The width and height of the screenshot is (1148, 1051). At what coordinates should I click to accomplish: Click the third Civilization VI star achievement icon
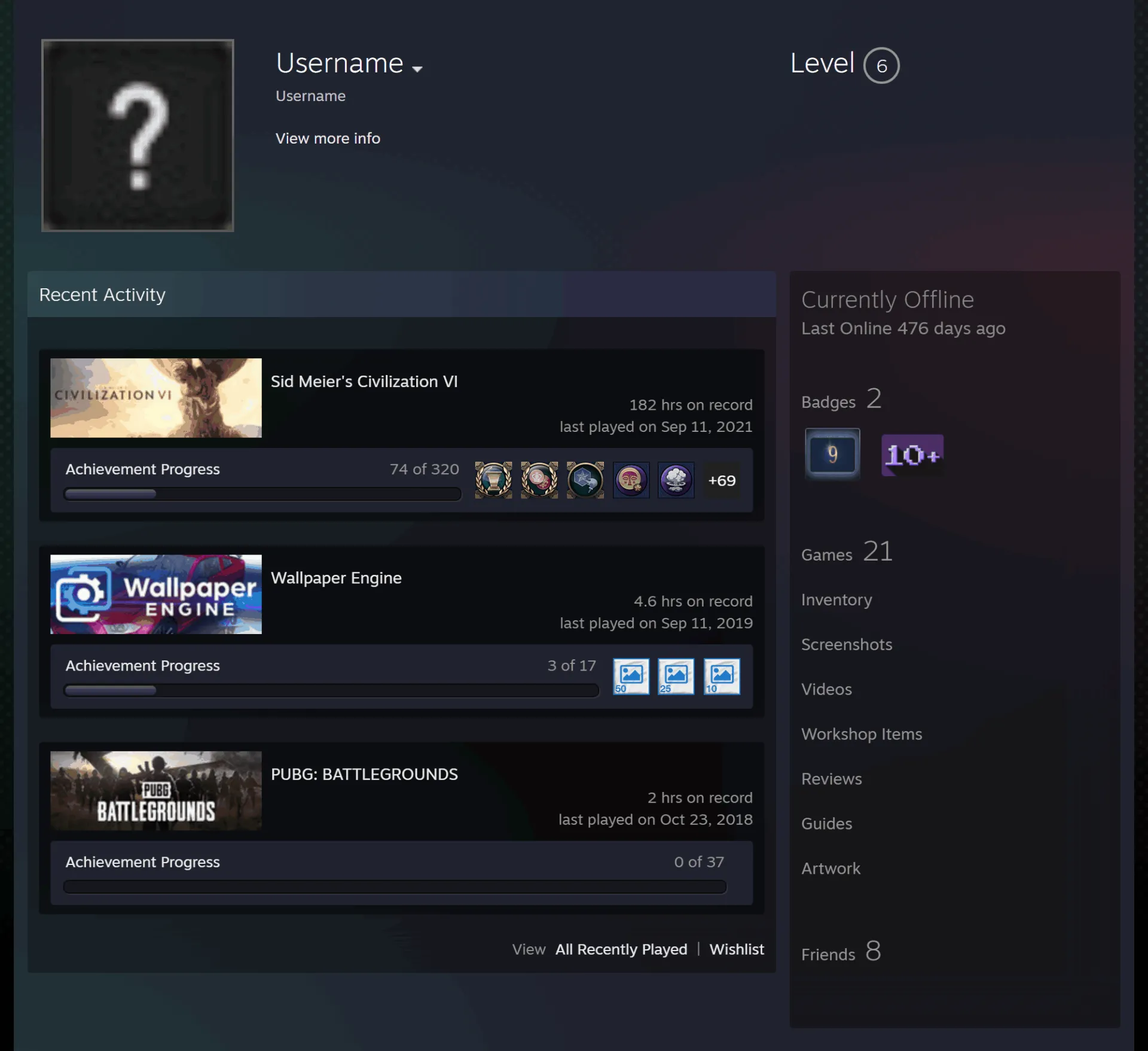(x=585, y=480)
